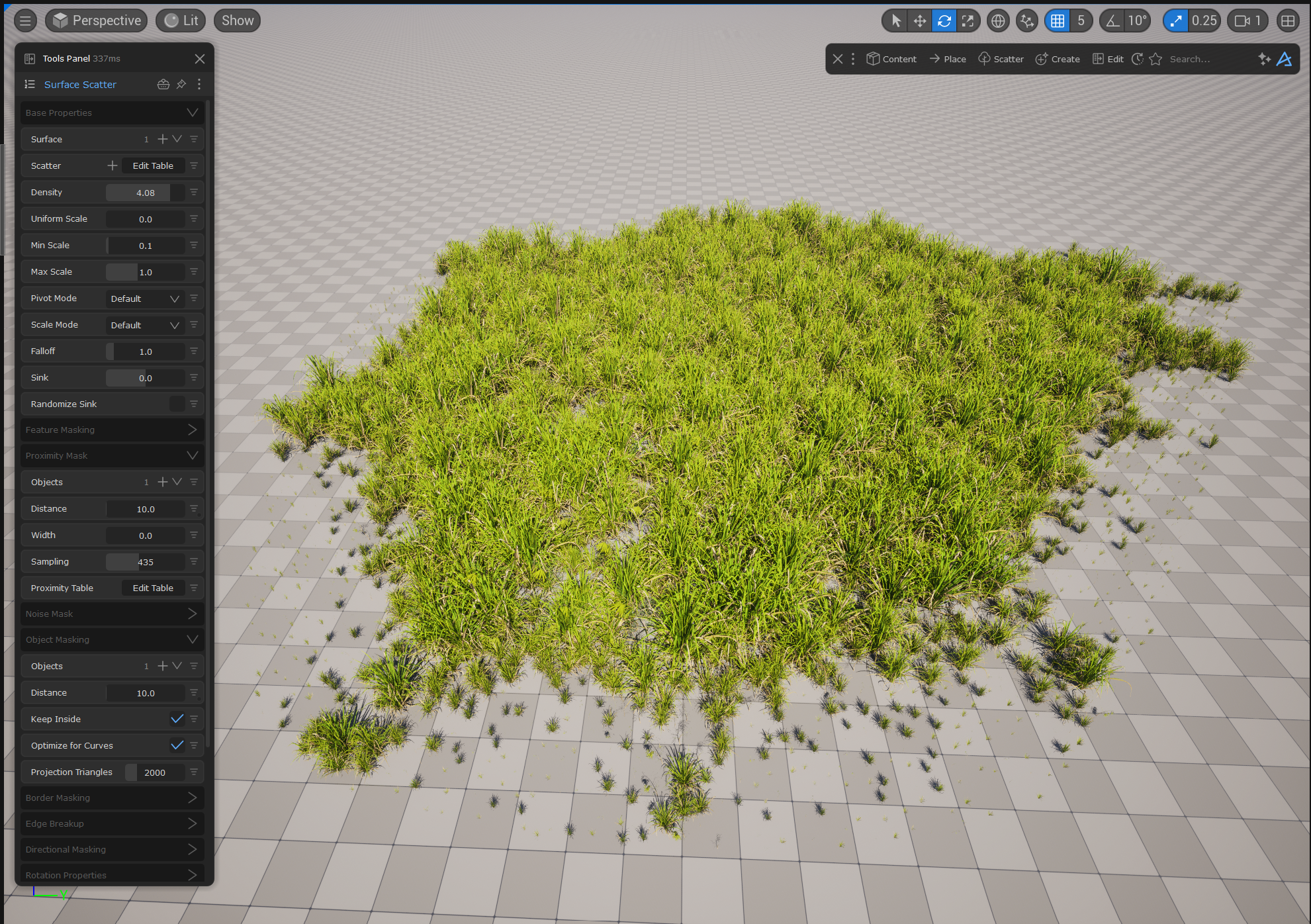Open the Perspective view menu

pyautogui.click(x=97, y=21)
